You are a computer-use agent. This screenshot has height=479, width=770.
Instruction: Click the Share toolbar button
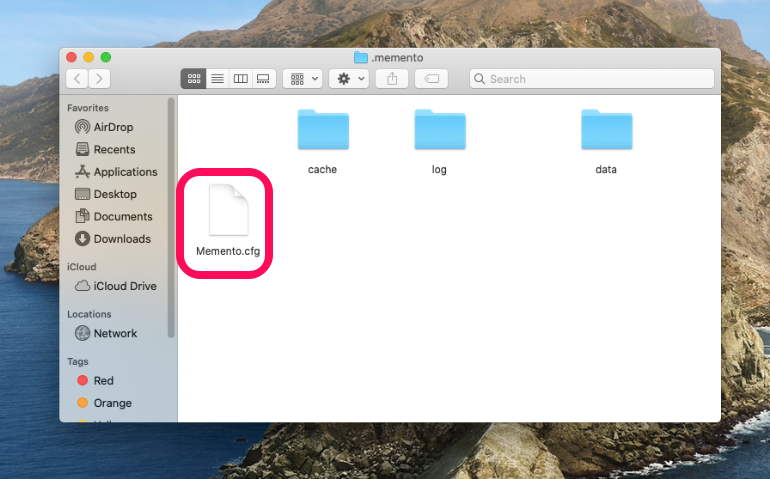coord(392,79)
